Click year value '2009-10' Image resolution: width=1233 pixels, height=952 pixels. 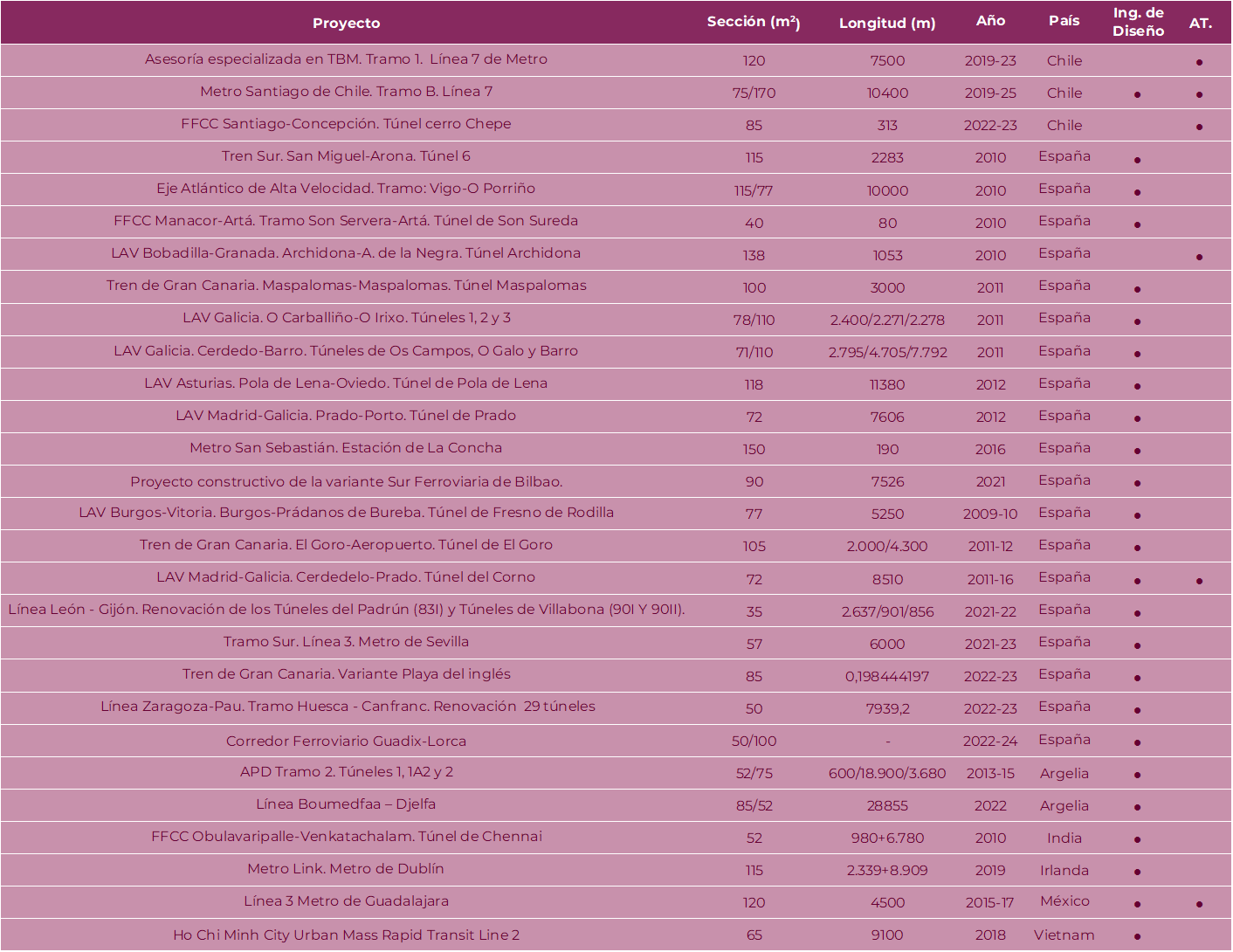click(990, 514)
